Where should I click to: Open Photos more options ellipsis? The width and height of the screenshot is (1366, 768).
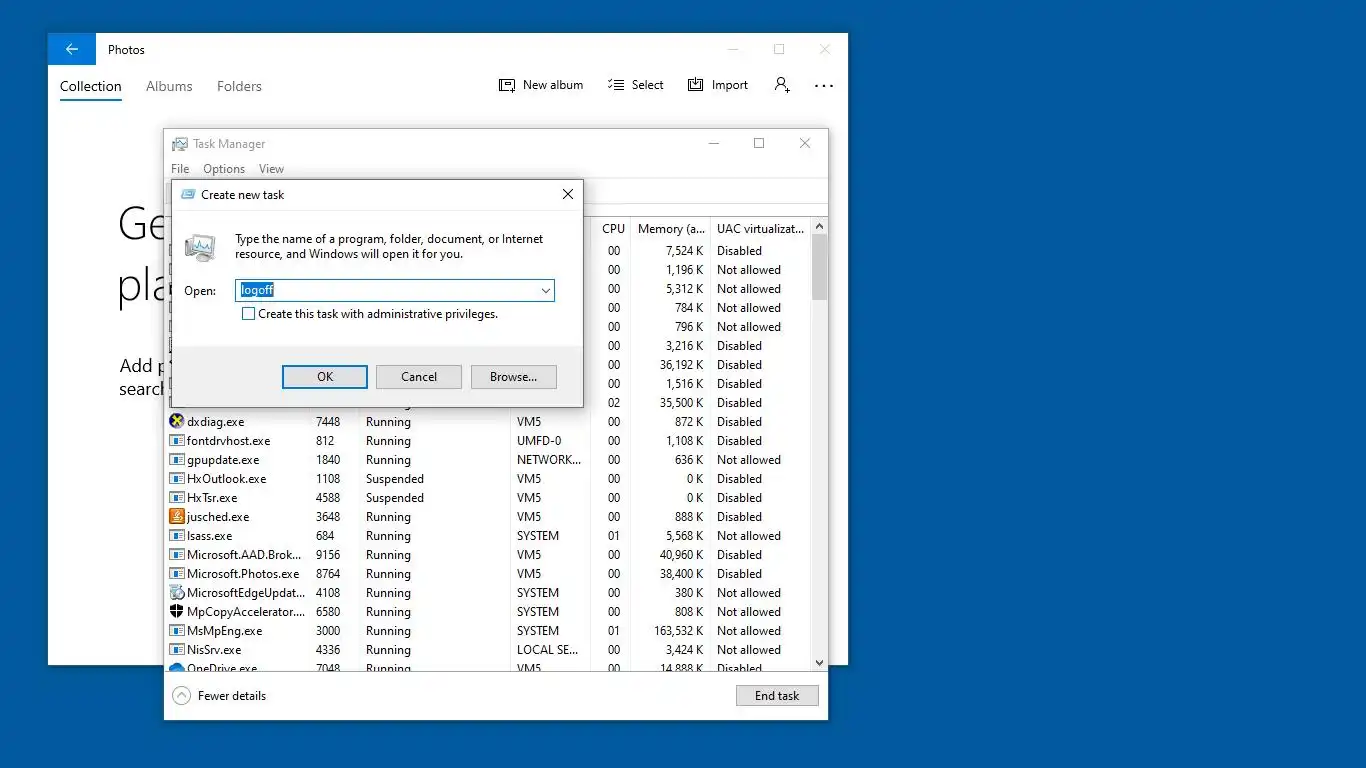[824, 86]
